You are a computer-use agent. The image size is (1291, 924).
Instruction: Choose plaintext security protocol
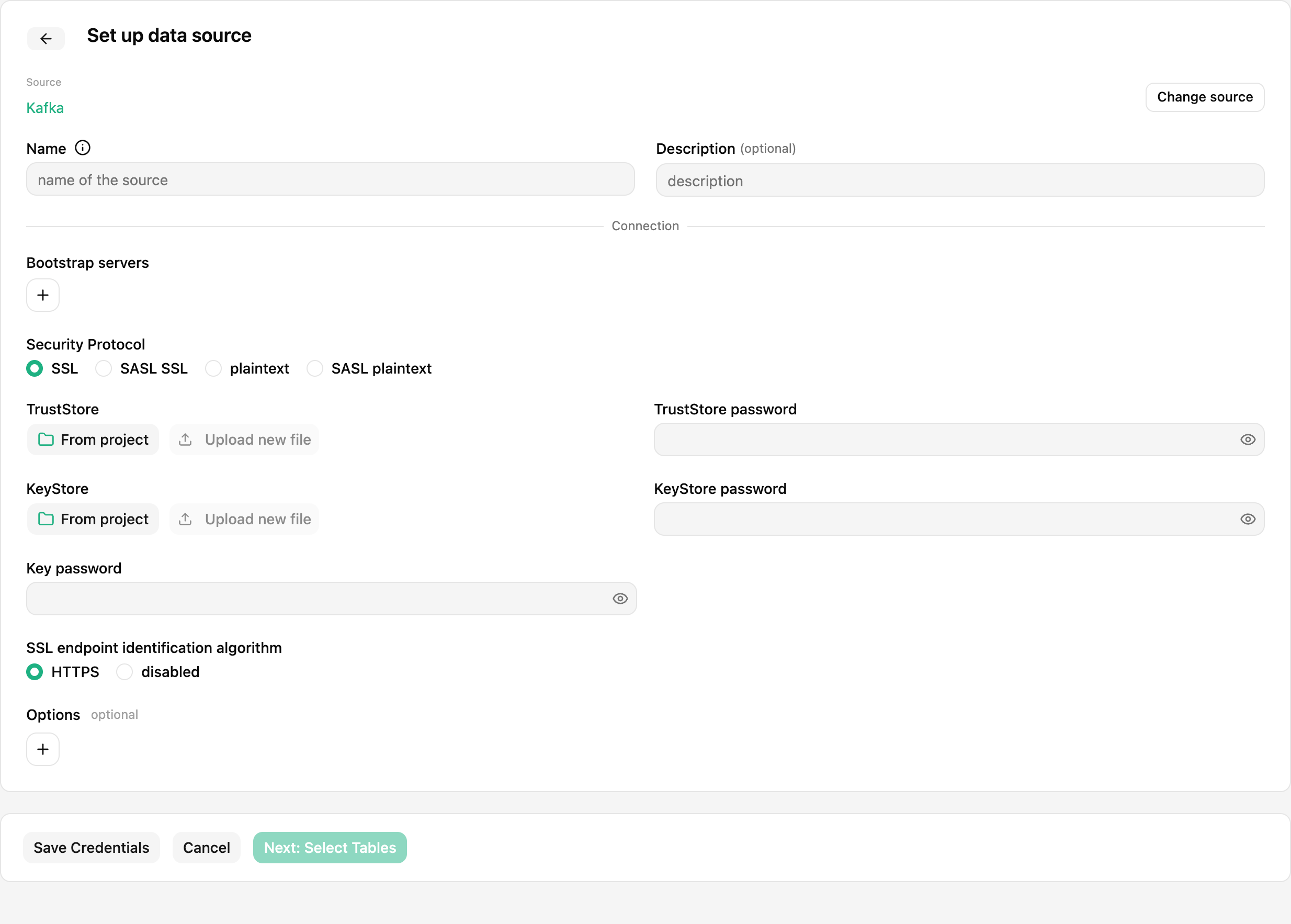(213, 369)
